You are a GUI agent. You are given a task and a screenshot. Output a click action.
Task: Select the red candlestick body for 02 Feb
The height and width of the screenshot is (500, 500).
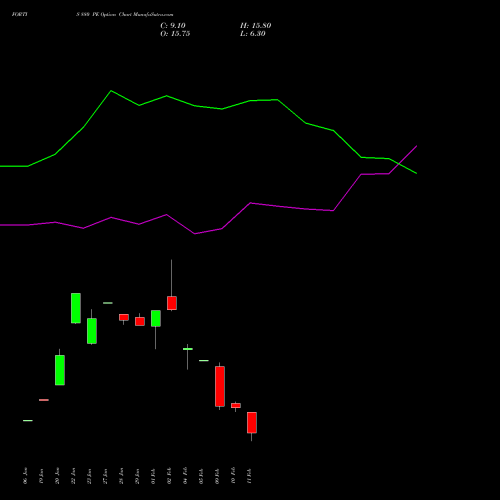click(x=172, y=303)
